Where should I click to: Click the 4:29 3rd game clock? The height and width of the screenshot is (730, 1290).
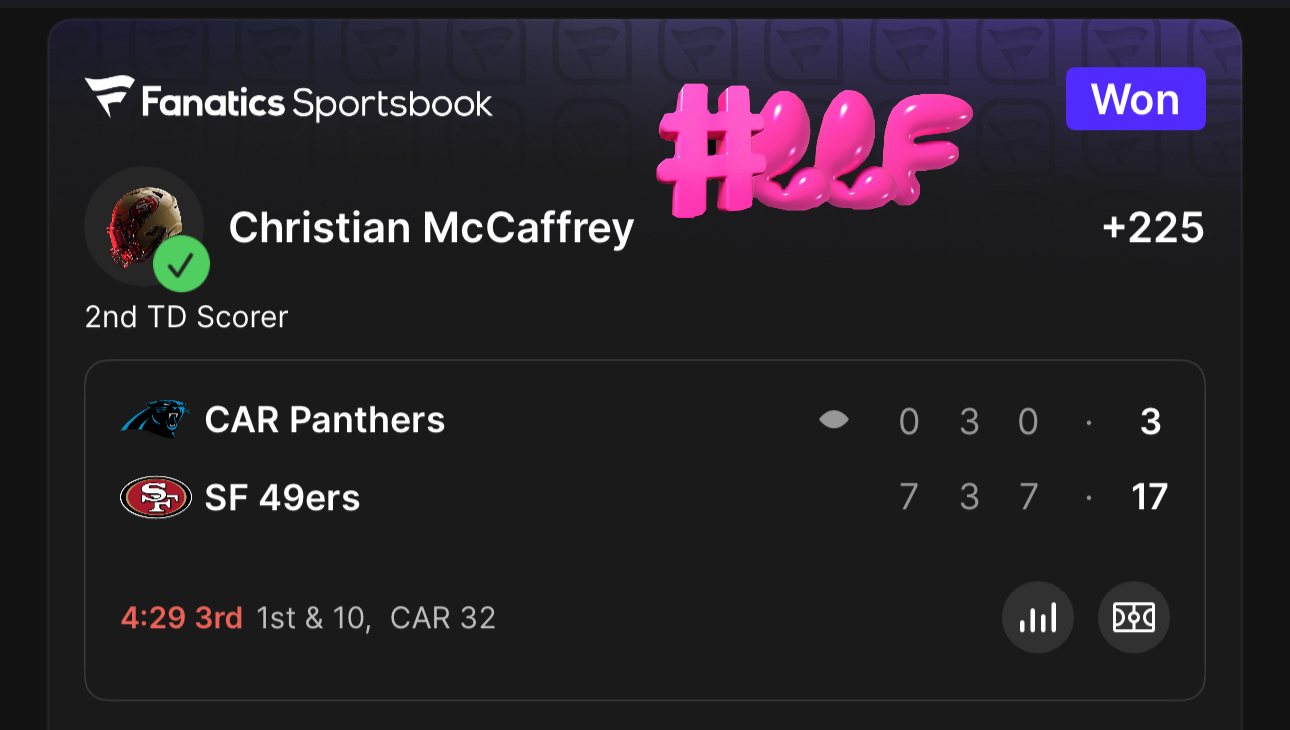(181, 618)
